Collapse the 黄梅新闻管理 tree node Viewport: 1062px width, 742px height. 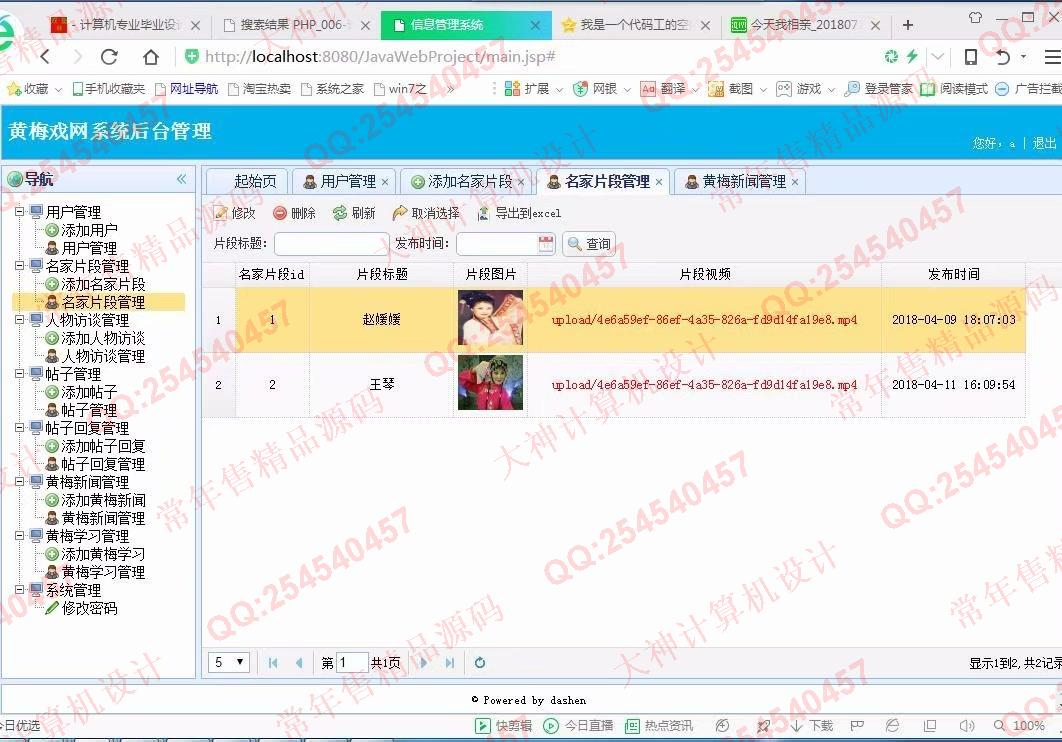[20, 482]
